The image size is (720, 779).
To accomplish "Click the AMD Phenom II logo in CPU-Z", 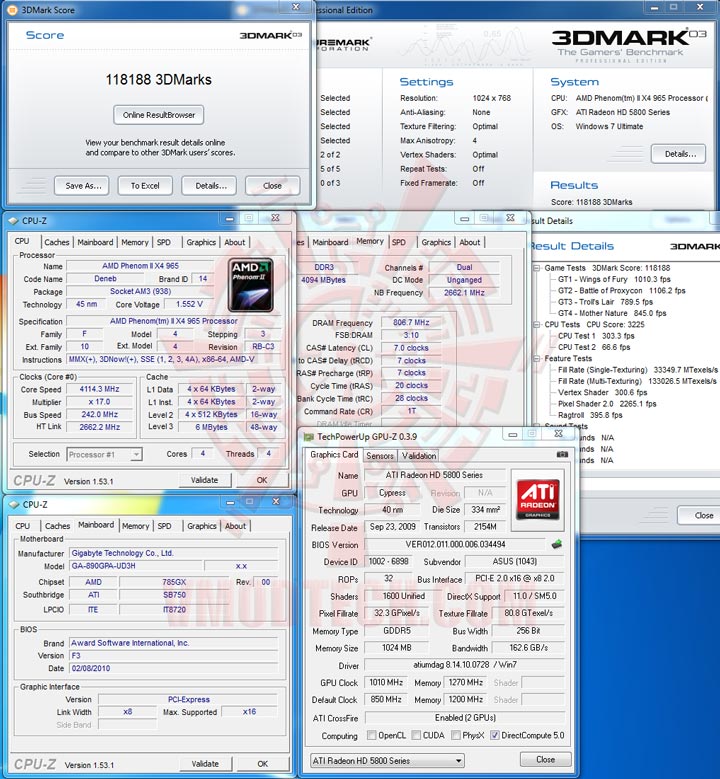I will click(x=250, y=285).
